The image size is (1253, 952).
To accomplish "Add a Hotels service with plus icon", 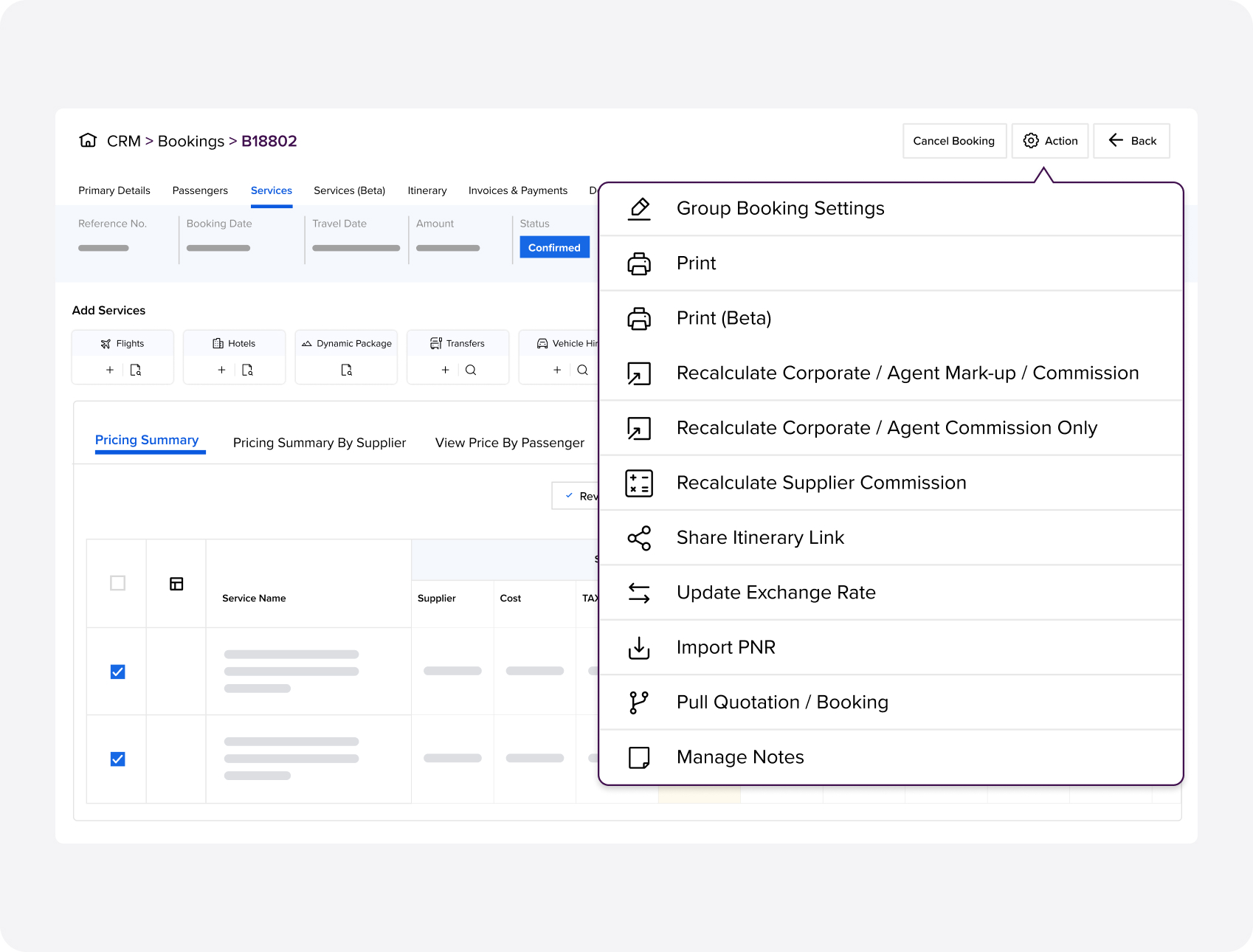I will (221, 370).
